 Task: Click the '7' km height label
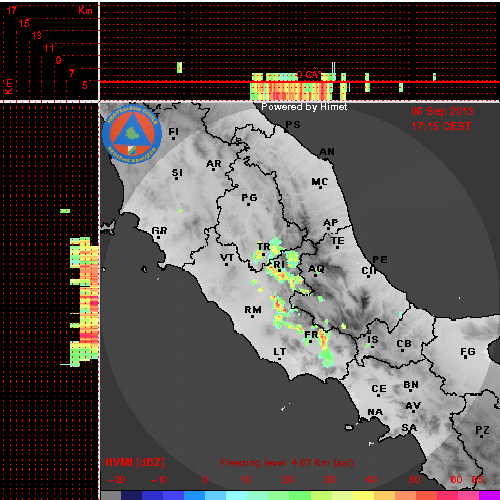[x=71, y=73]
